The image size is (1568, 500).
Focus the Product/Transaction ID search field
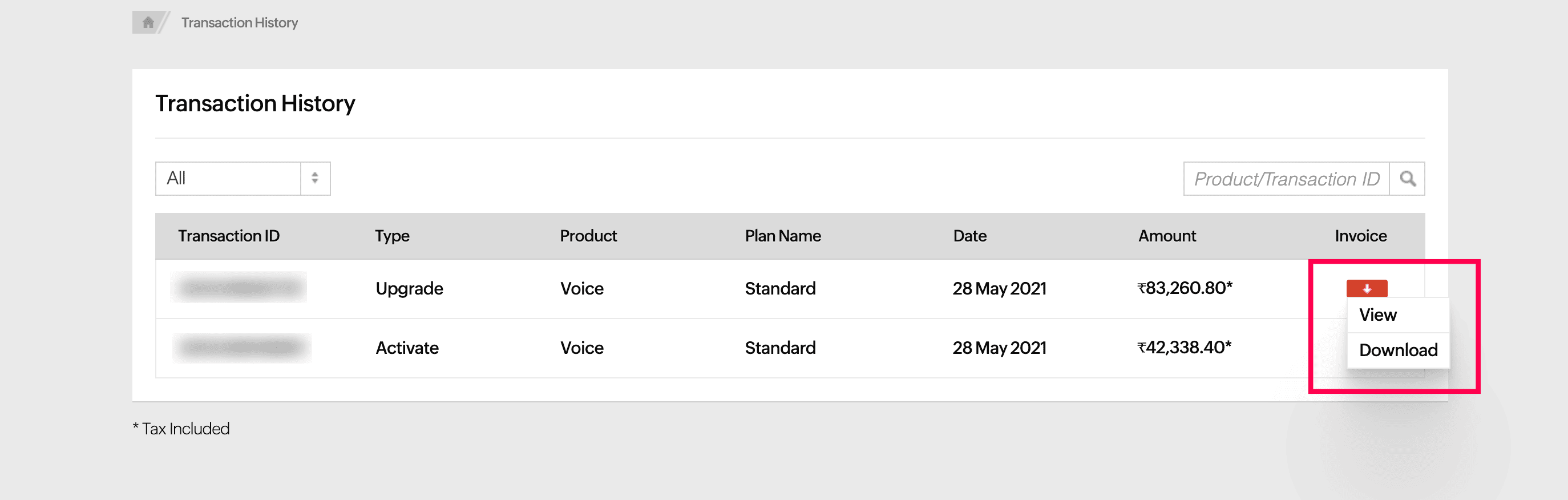(1286, 179)
